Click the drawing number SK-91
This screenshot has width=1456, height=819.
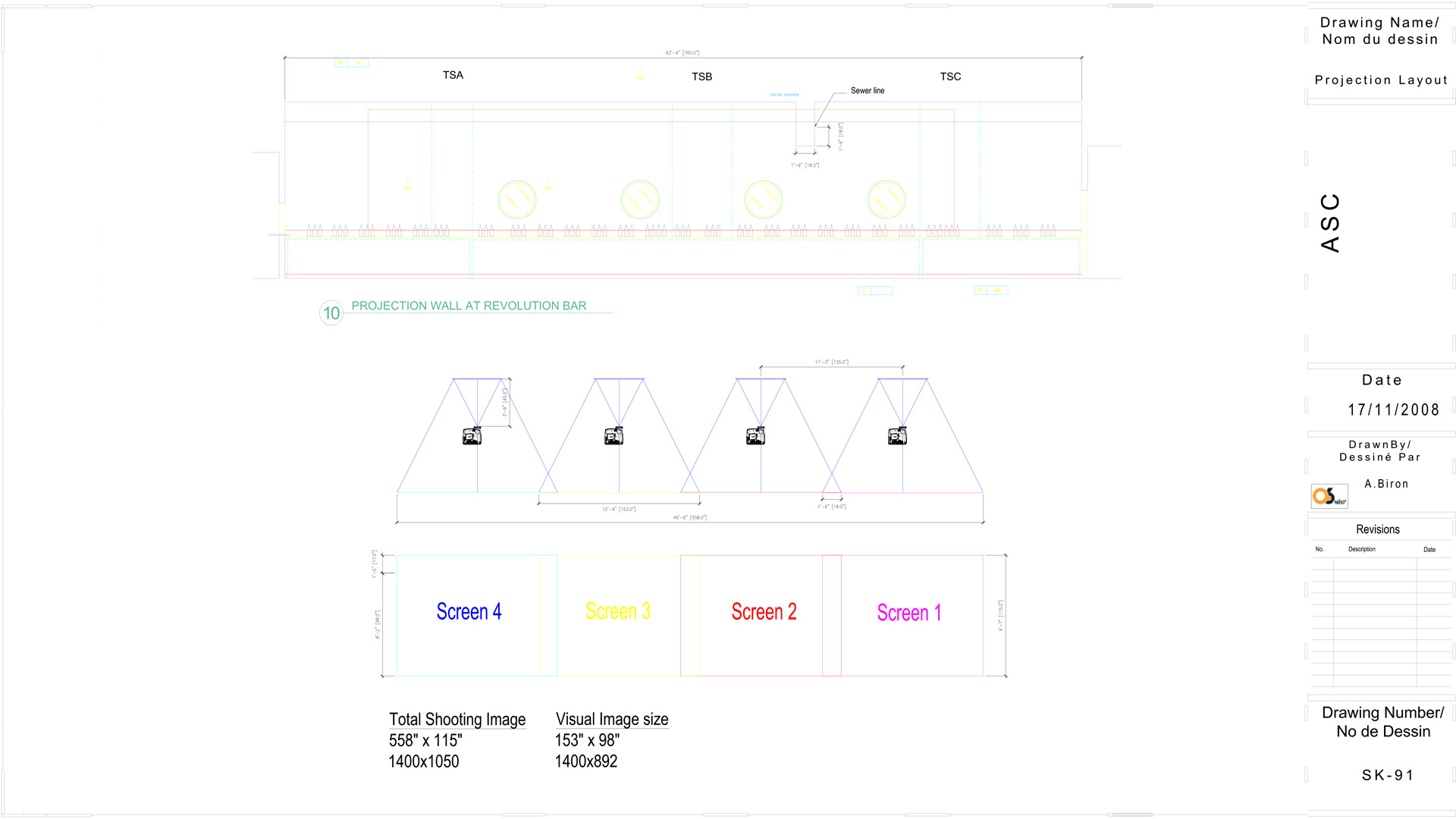point(1388,775)
